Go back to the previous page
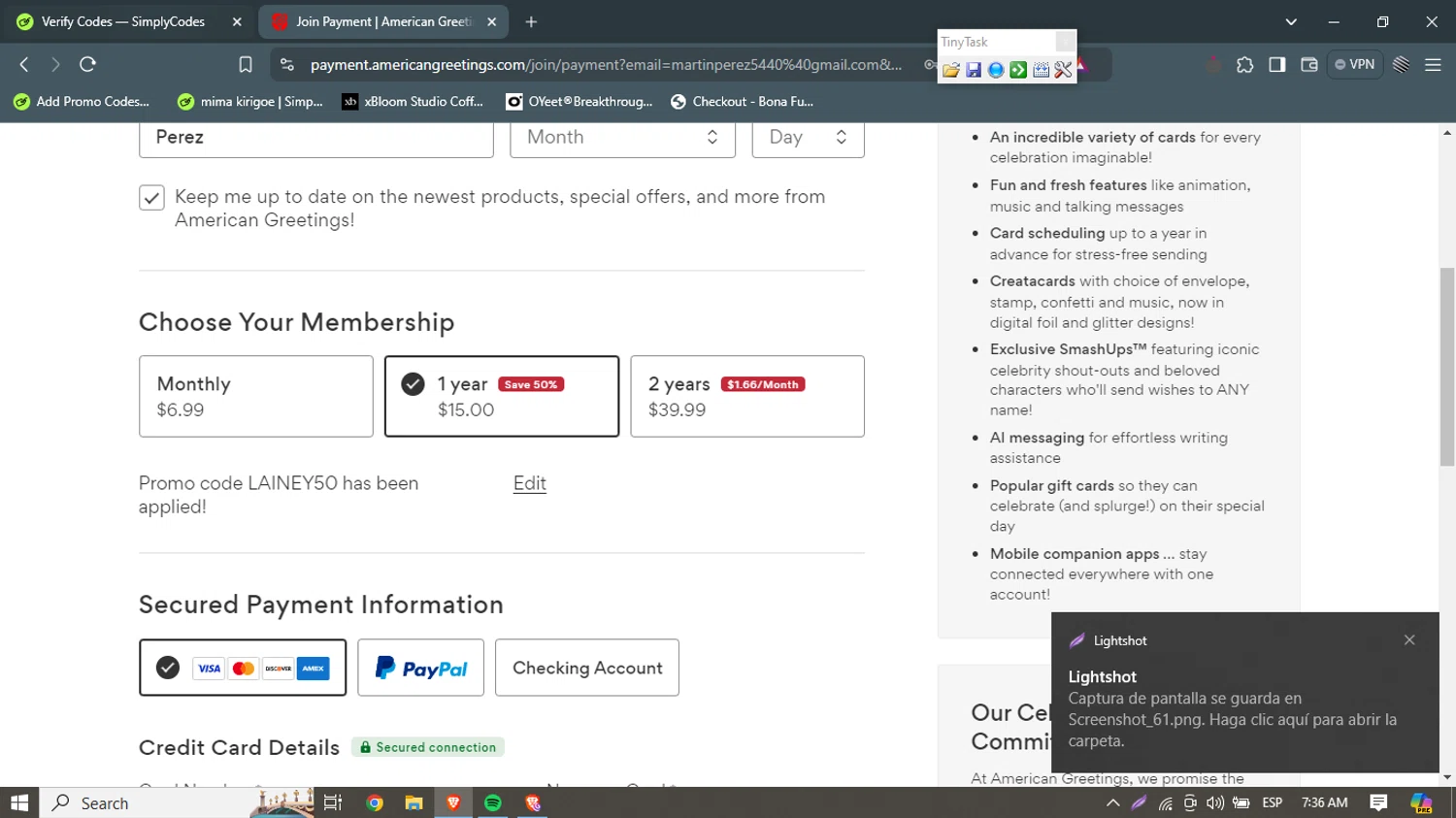 click(x=24, y=64)
